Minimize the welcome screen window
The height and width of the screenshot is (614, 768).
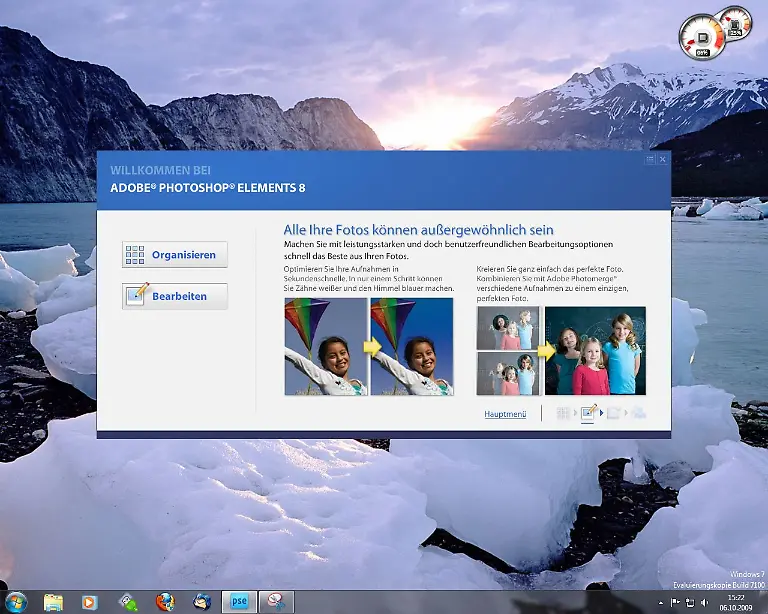(x=650, y=159)
